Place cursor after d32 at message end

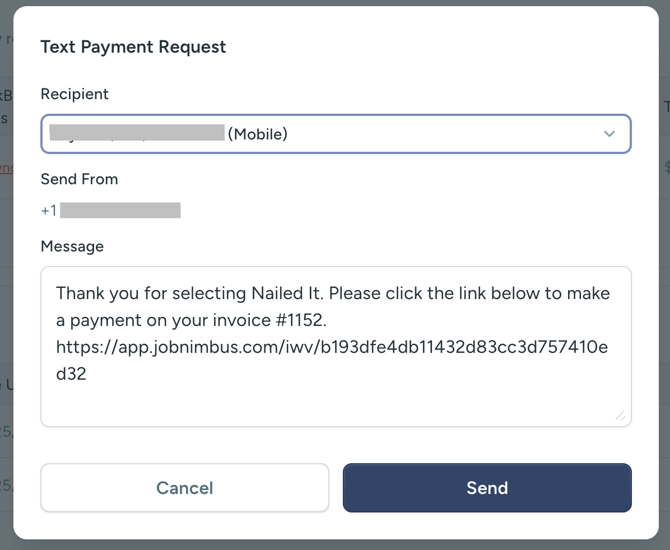(x=89, y=374)
